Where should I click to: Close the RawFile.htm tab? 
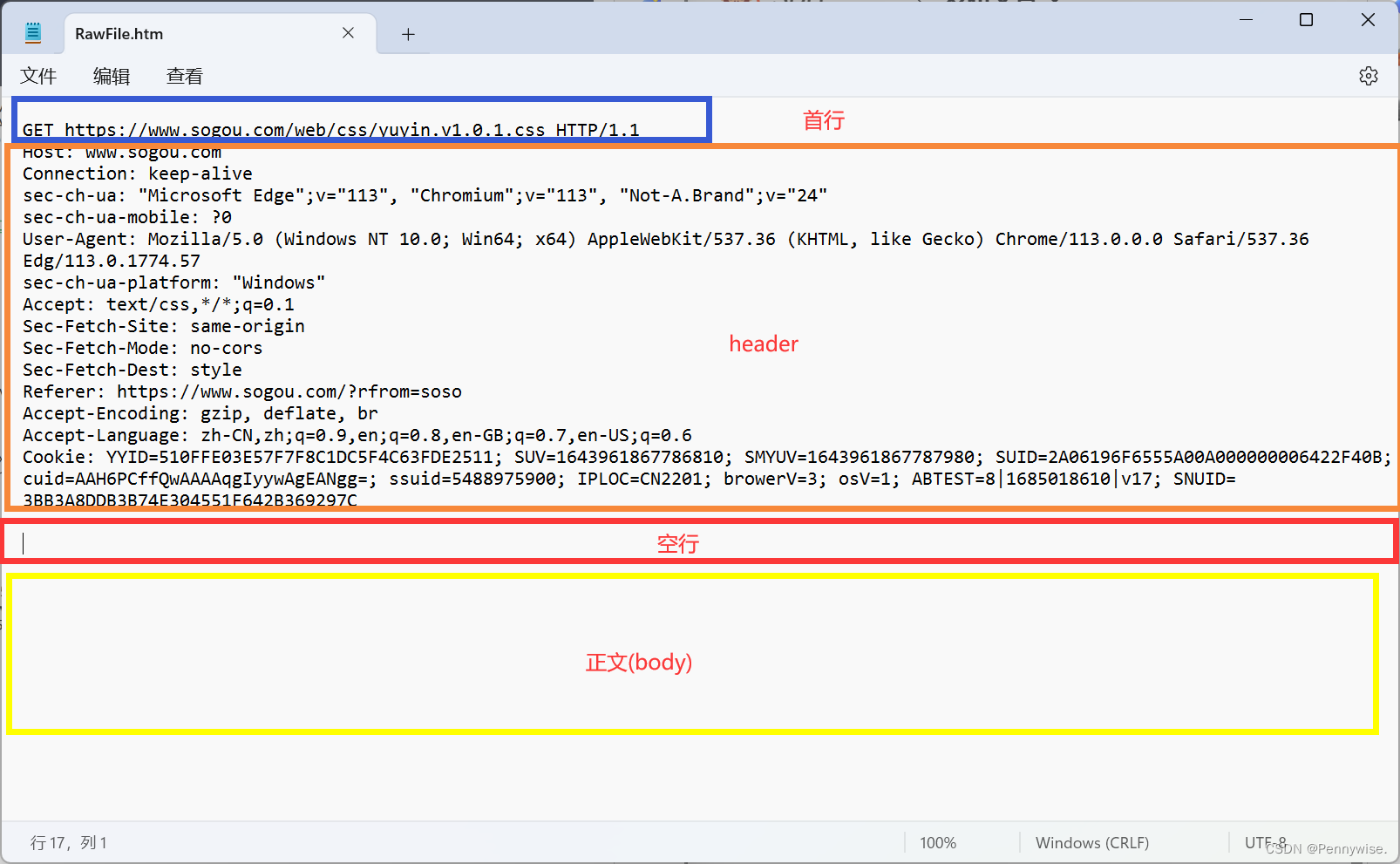(x=348, y=32)
